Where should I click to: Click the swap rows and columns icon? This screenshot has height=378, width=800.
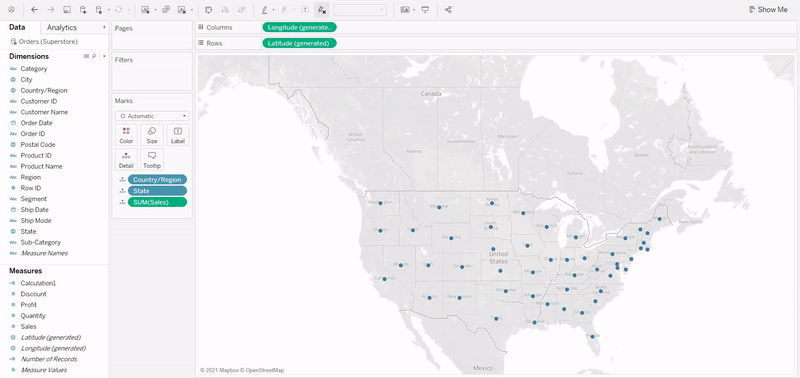[x=208, y=10]
